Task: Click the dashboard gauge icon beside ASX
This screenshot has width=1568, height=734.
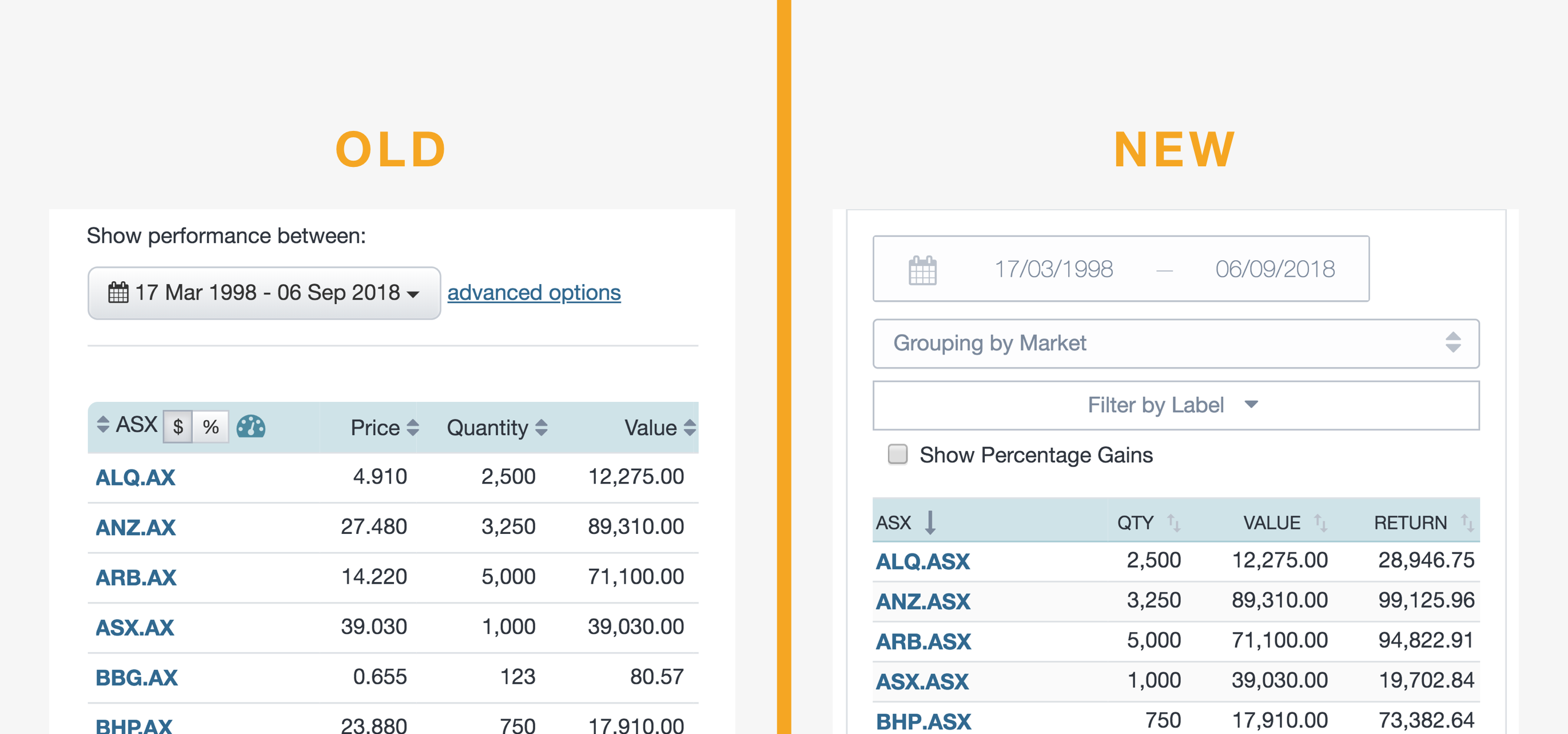Action: 250,426
